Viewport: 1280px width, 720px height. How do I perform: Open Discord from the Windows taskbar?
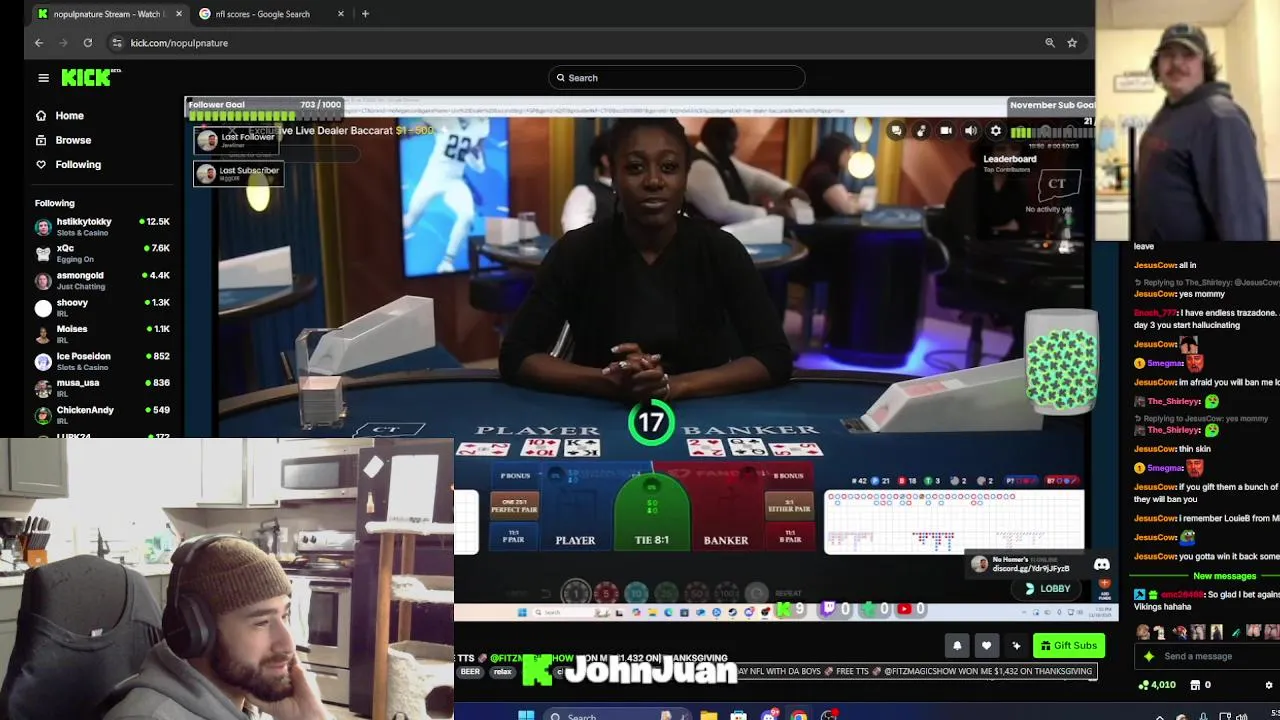pyautogui.click(x=768, y=715)
